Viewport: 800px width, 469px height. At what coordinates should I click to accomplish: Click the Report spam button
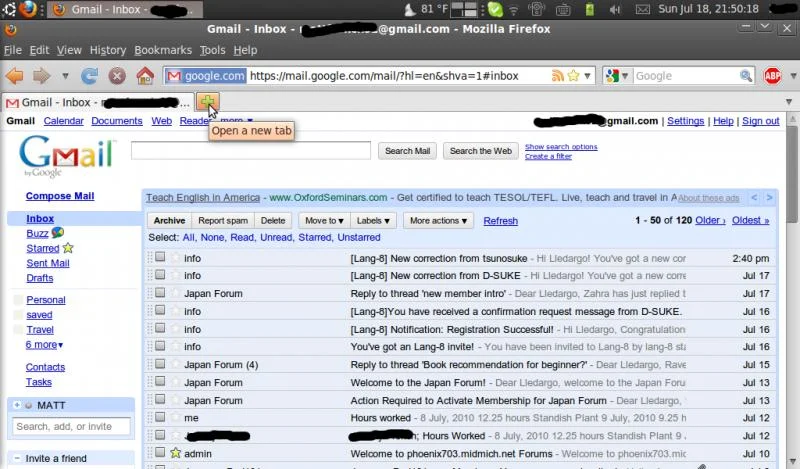coord(223,220)
